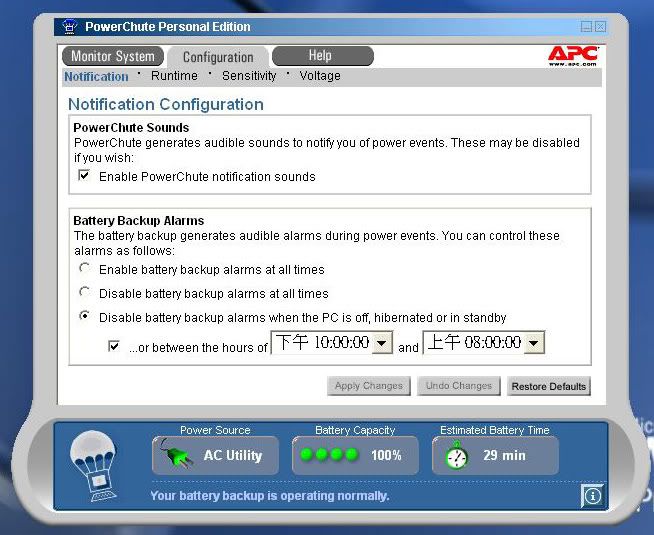Toggle the between-hours schedule checkbox
Screen dimensions: 654x535
pyautogui.click(x=113, y=346)
